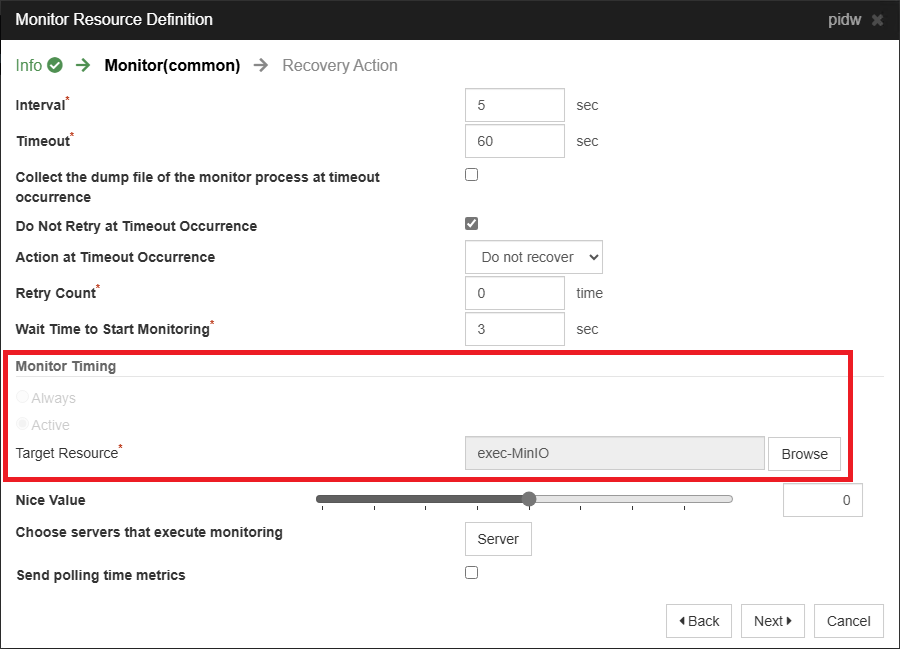Open the Action at Timeout Occurrence dropdown
900x649 pixels.
coord(533,257)
